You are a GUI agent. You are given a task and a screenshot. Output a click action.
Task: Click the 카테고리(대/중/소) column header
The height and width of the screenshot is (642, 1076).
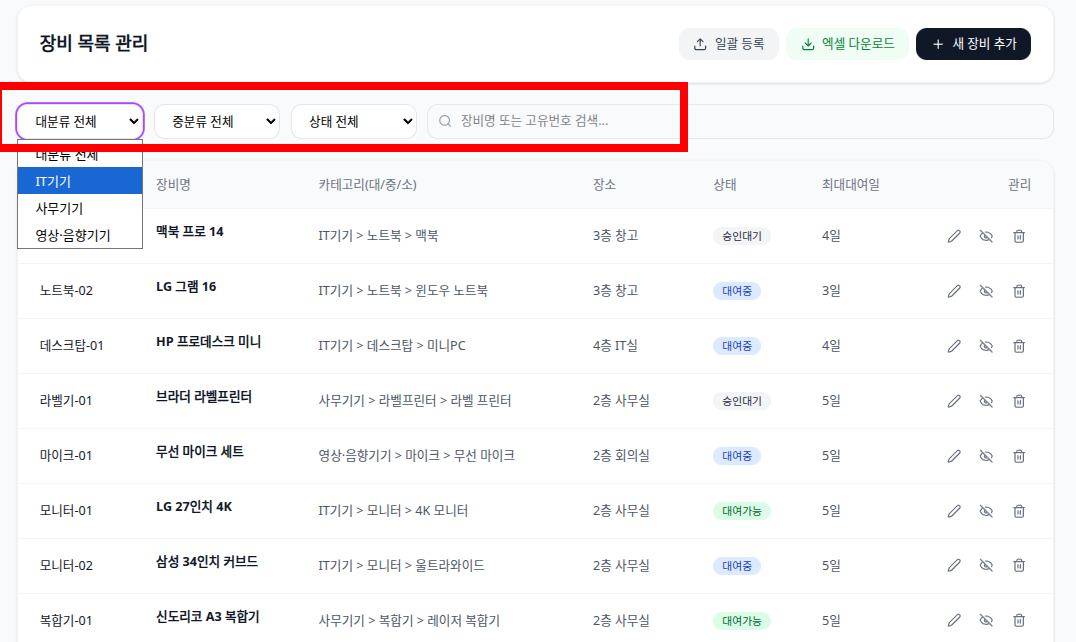click(x=367, y=185)
